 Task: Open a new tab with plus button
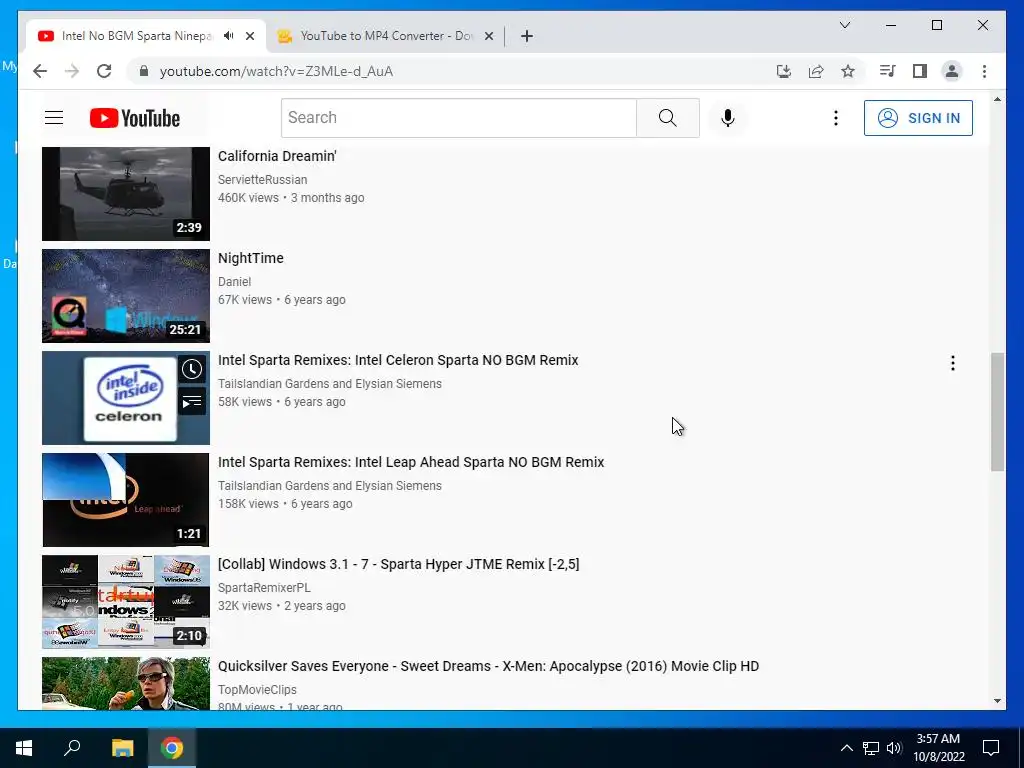tap(527, 37)
